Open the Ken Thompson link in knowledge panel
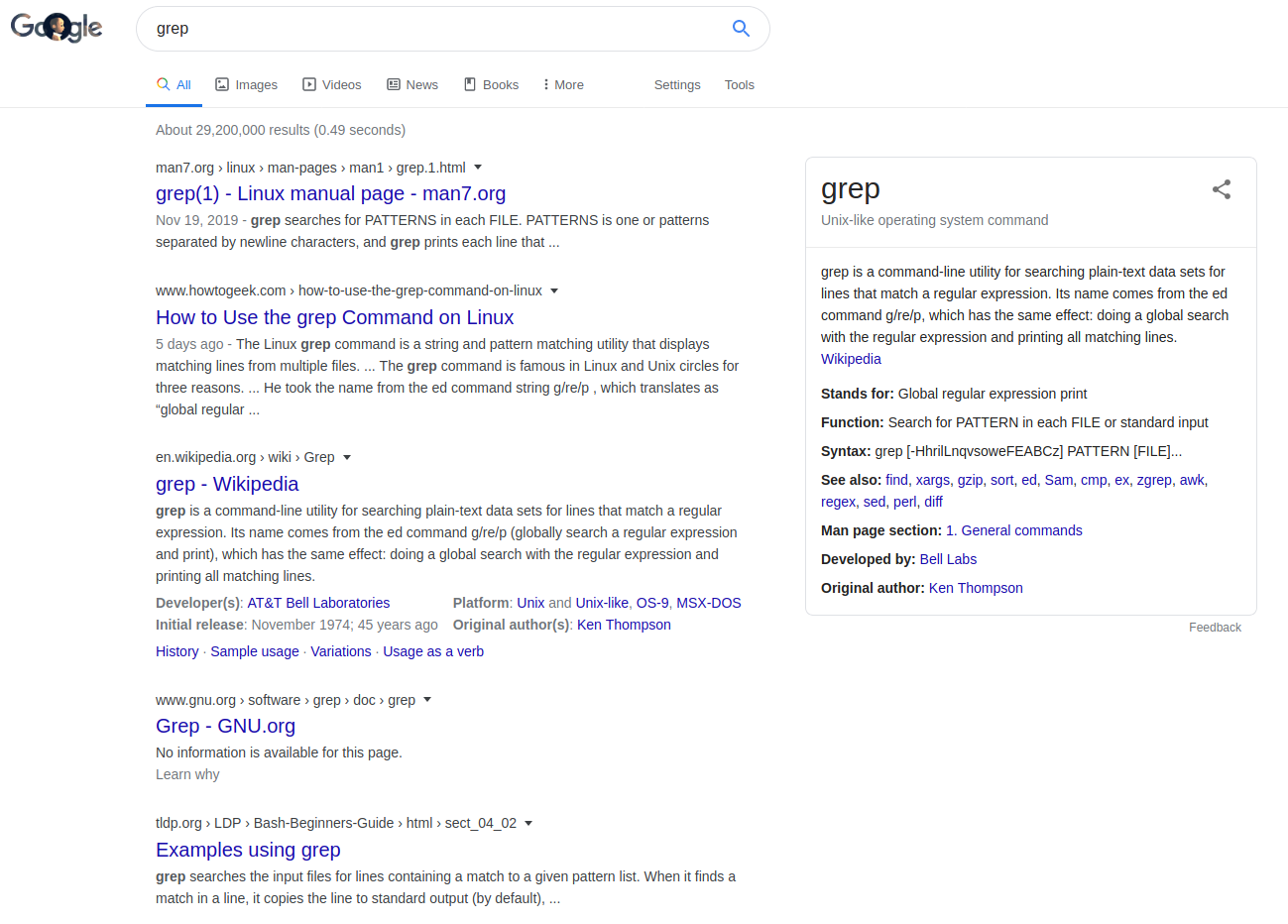Viewport: 1288px width, 924px height. point(976,588)
